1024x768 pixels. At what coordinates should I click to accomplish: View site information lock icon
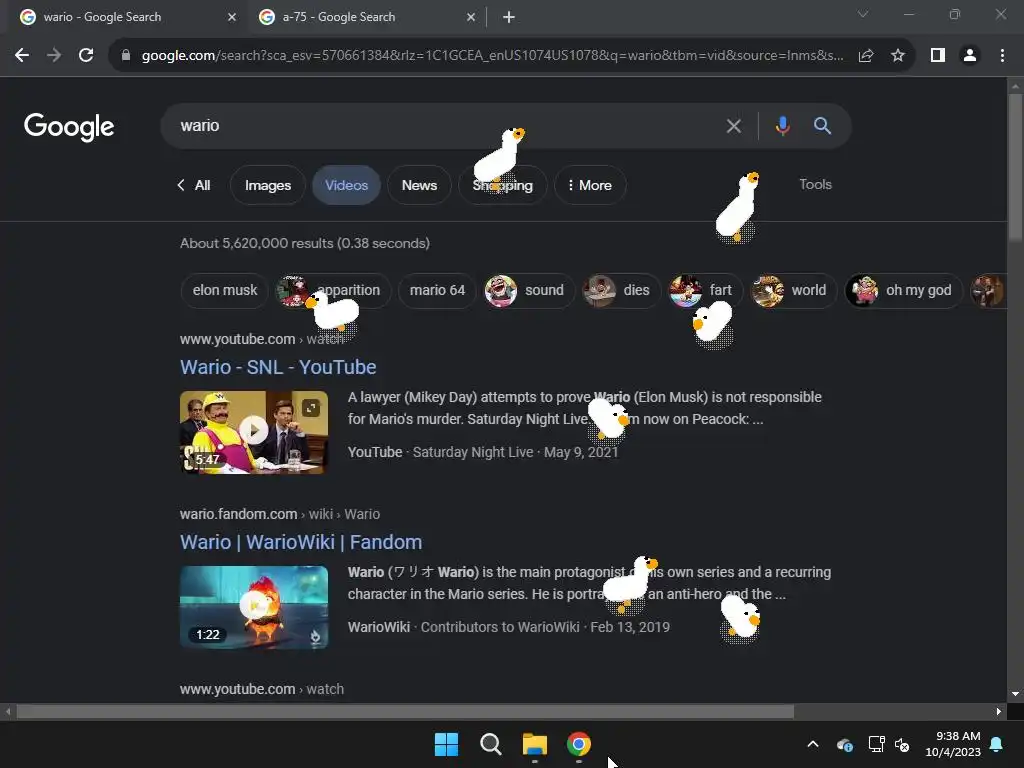click(126, 56)
